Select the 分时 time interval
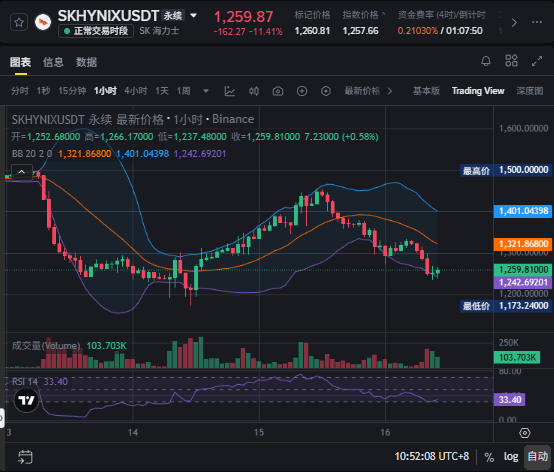Screen dimensions: 554x472 (20, 91)
